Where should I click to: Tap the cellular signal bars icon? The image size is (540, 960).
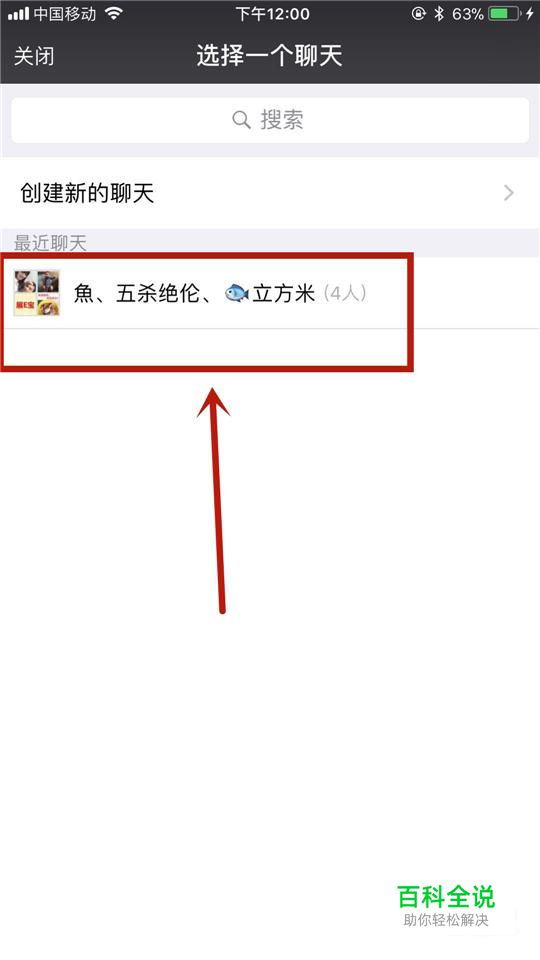tap(18, 13)
